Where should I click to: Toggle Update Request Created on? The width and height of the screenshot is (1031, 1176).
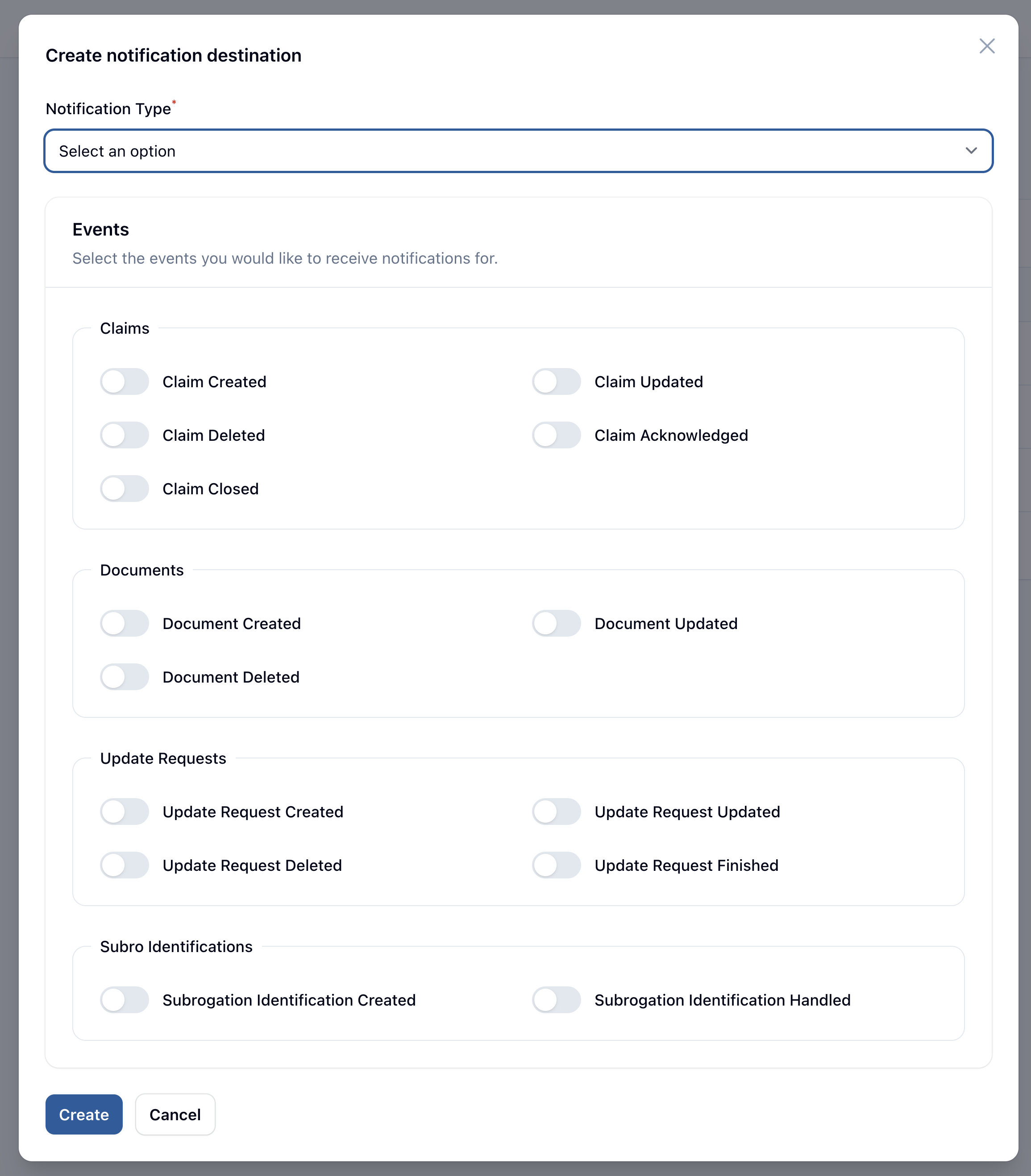pos(124,812)
